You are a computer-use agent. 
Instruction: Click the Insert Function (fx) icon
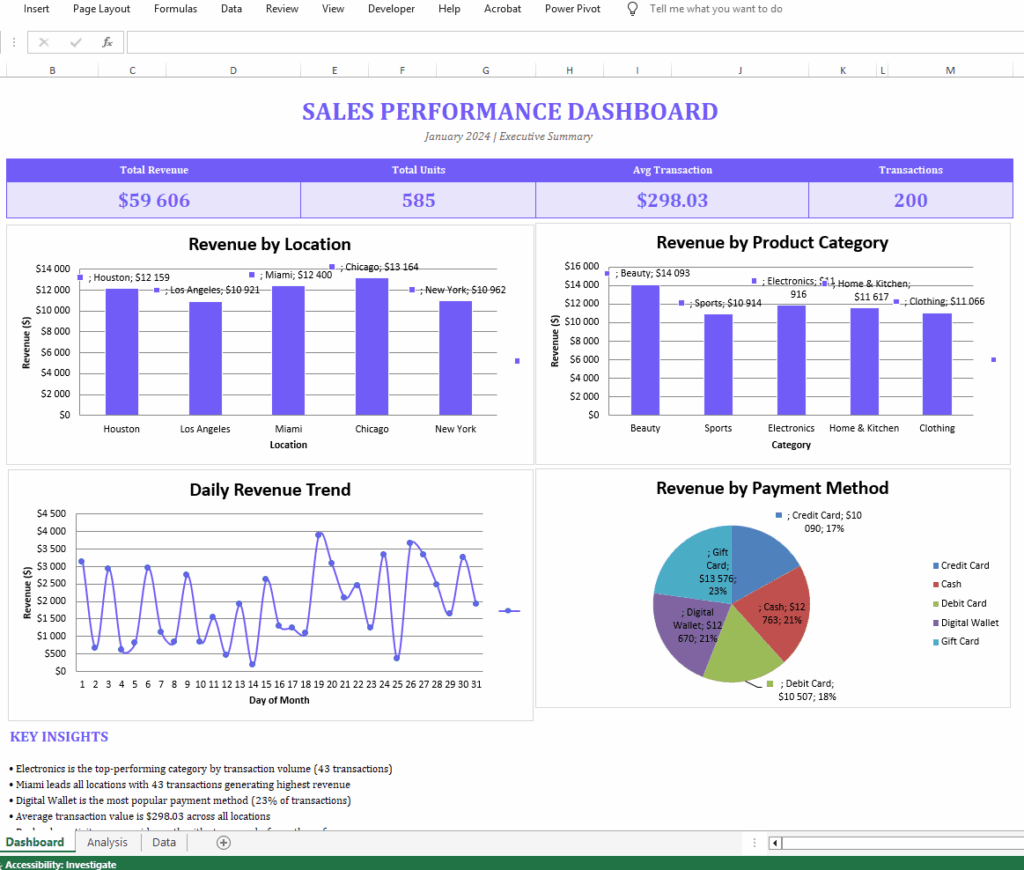coord(107,43)
